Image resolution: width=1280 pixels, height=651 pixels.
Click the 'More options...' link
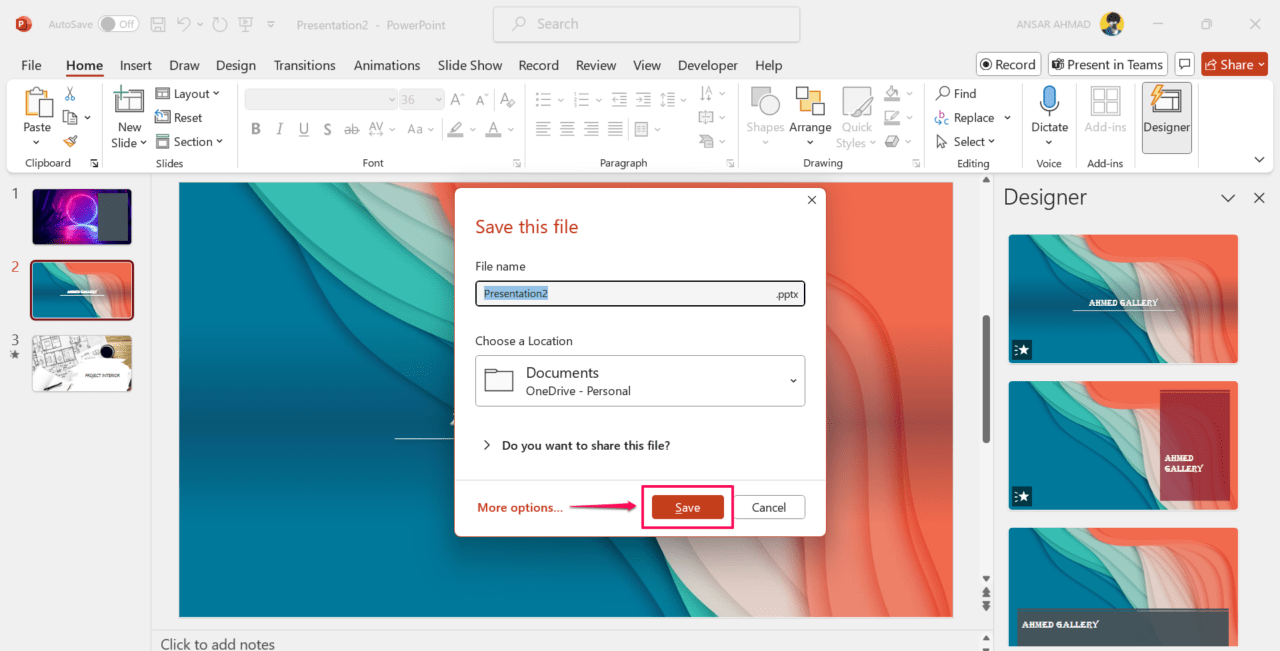(519, 508)
